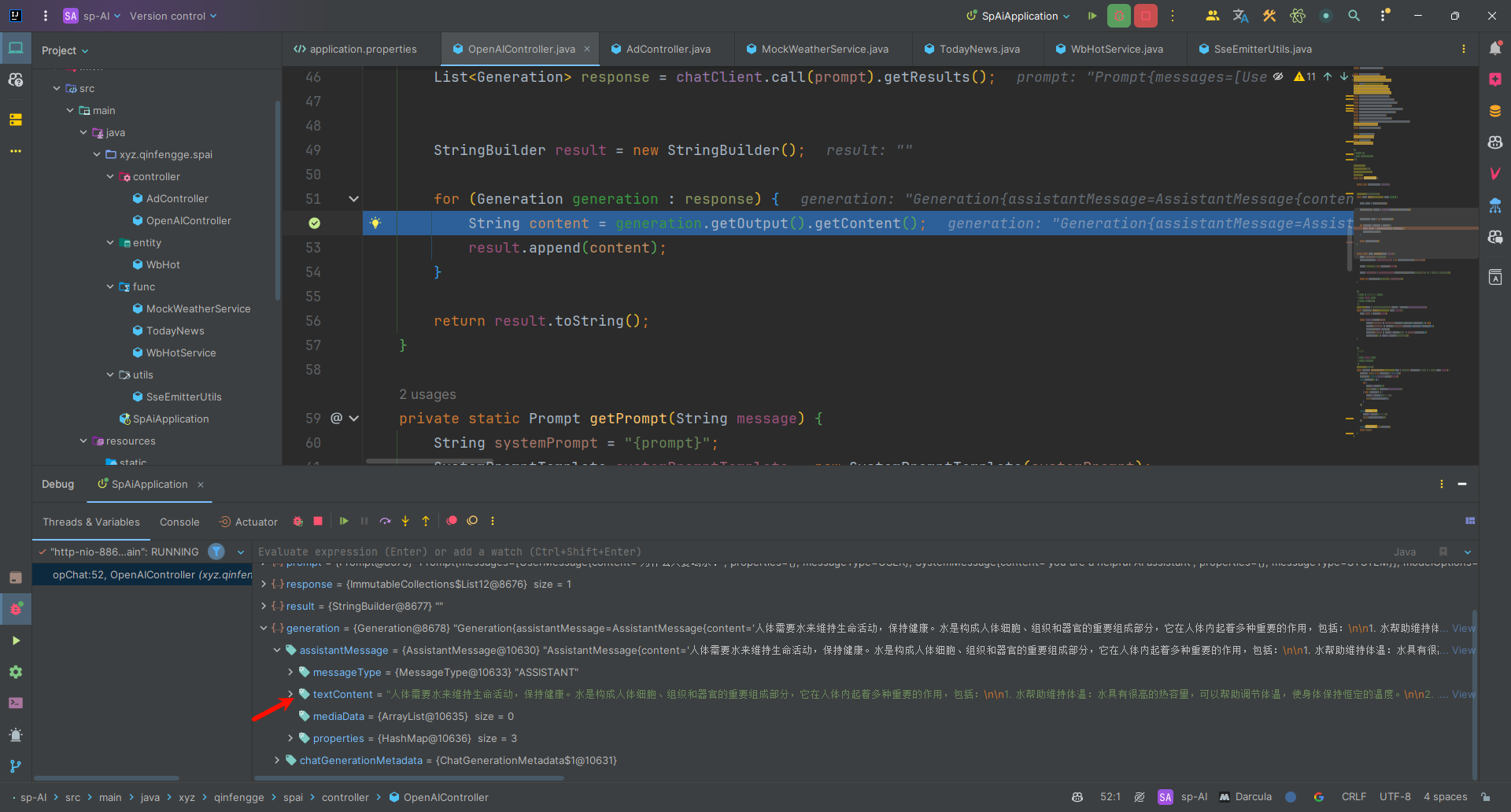Switch to the AdController.java tab

tap(667, 49)
